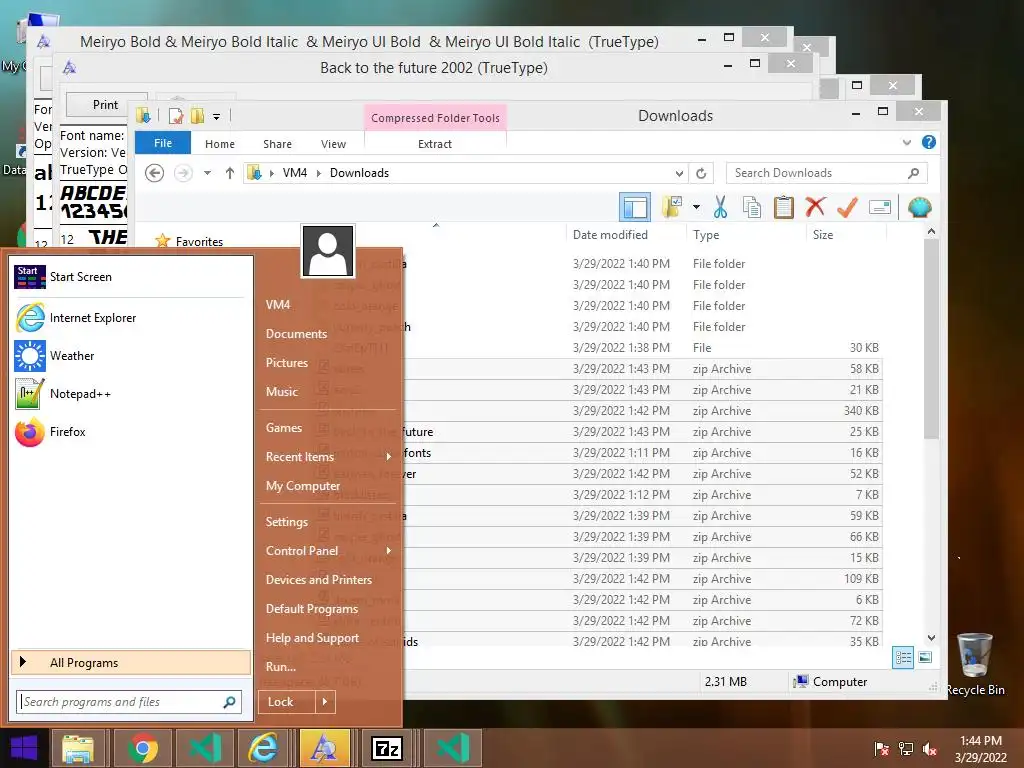
Task: Toggle the preview pane button in toolbar
Action: 635,207
